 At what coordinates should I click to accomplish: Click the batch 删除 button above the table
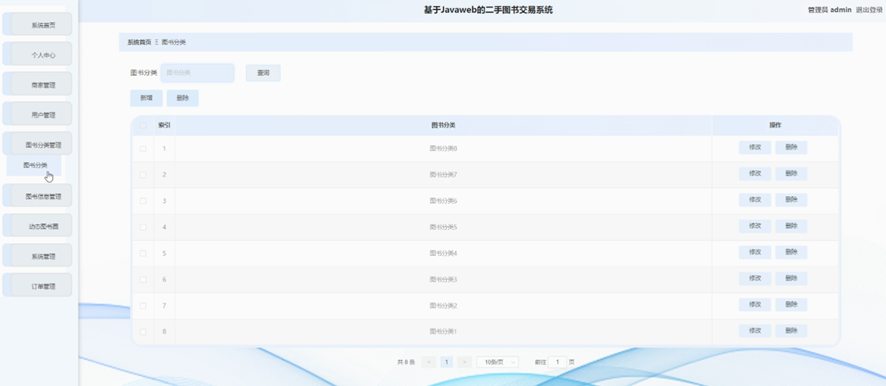coord(183,98)
